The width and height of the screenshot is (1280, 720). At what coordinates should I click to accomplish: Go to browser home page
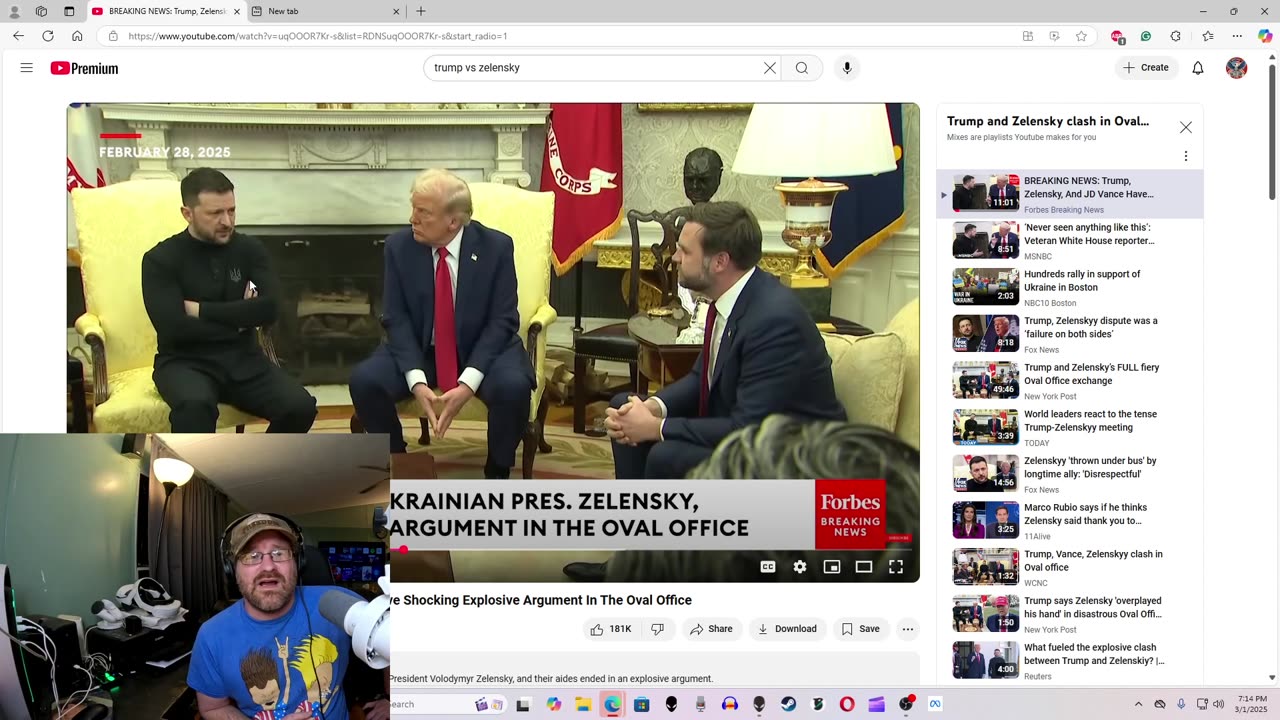pyautogui.click(x=77, y=36)
